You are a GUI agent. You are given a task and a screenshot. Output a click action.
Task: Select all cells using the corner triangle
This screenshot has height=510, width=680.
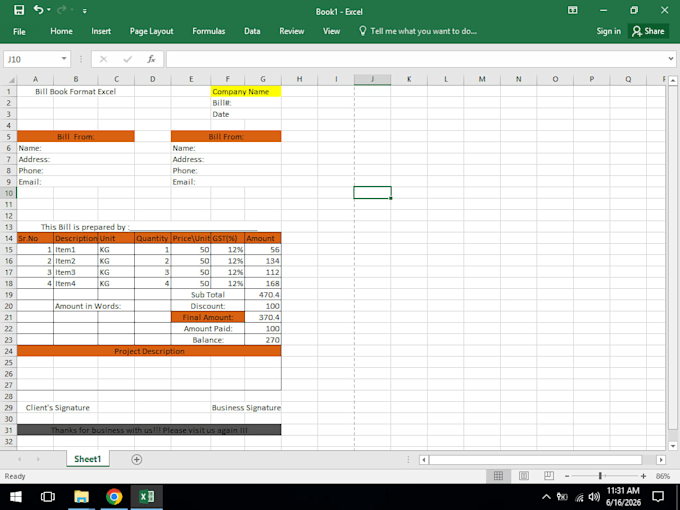coord(12,80)
